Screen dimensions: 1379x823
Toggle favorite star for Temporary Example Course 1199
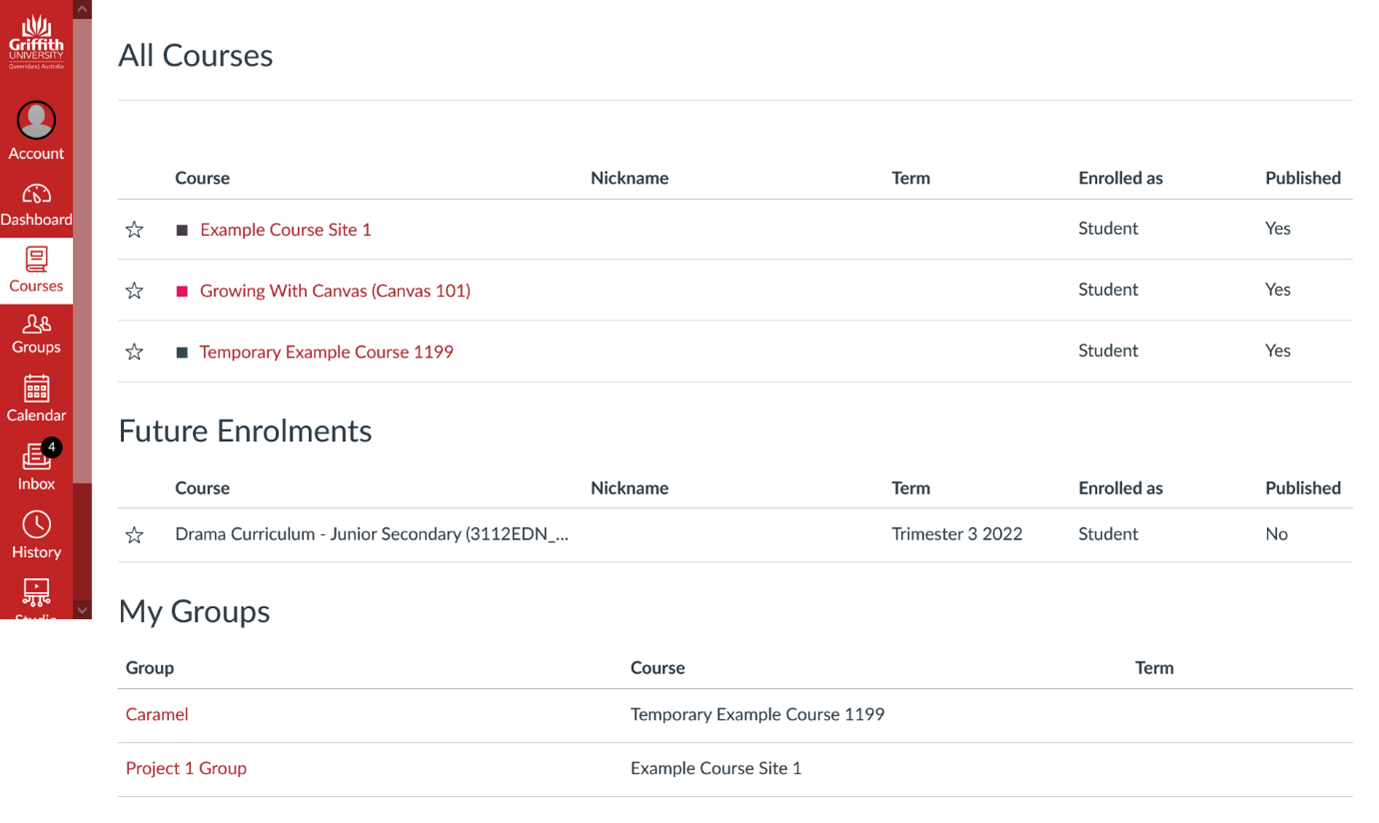pyautogui.click(x=134, y=352)
